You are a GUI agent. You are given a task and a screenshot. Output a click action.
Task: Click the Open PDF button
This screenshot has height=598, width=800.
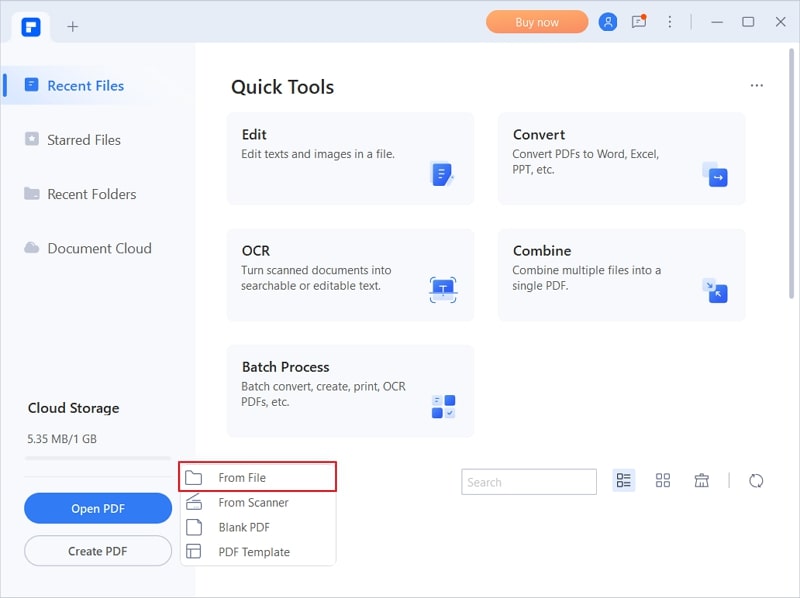click(97, 508)
